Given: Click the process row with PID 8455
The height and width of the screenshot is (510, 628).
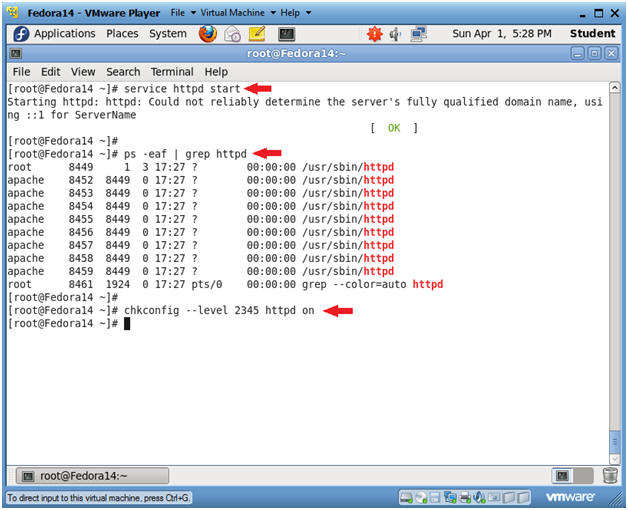Looking at the screenshot, I should point(201,219).
